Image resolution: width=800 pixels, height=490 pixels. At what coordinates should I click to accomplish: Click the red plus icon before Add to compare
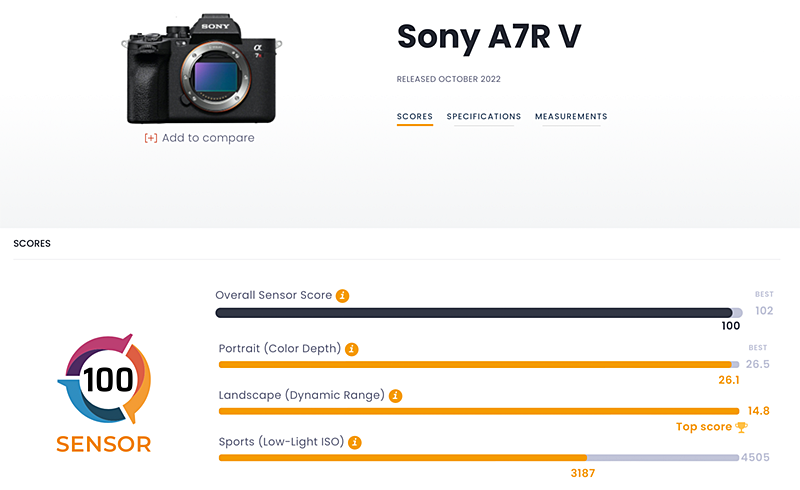tap(150, 138)
